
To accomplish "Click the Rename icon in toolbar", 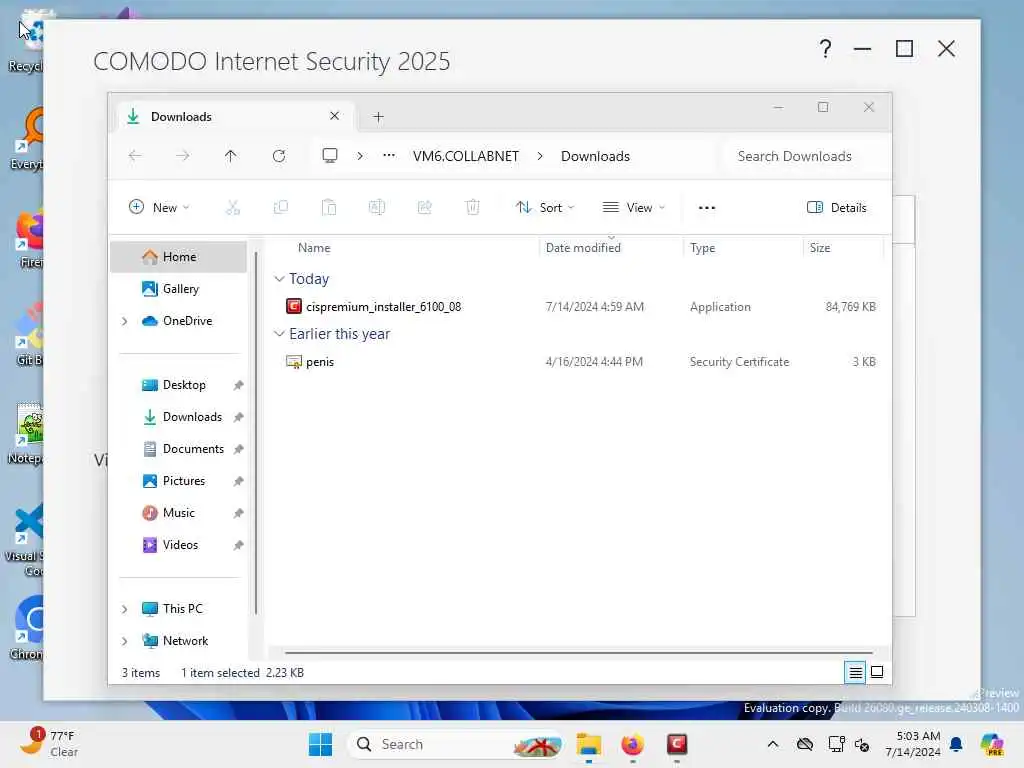I will coord(377,208).
